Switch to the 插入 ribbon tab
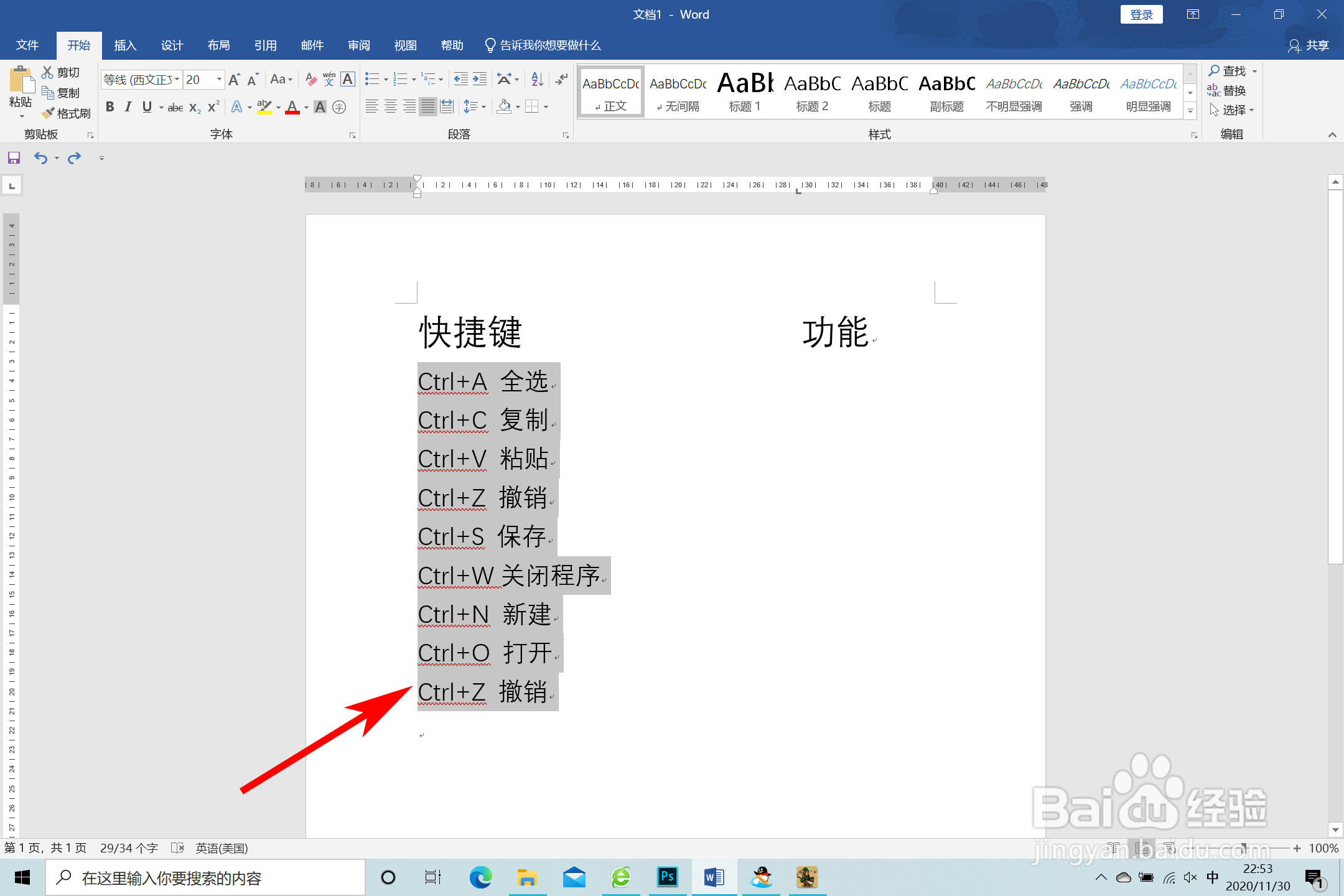 pyautogui.click(x=125, y=45)
